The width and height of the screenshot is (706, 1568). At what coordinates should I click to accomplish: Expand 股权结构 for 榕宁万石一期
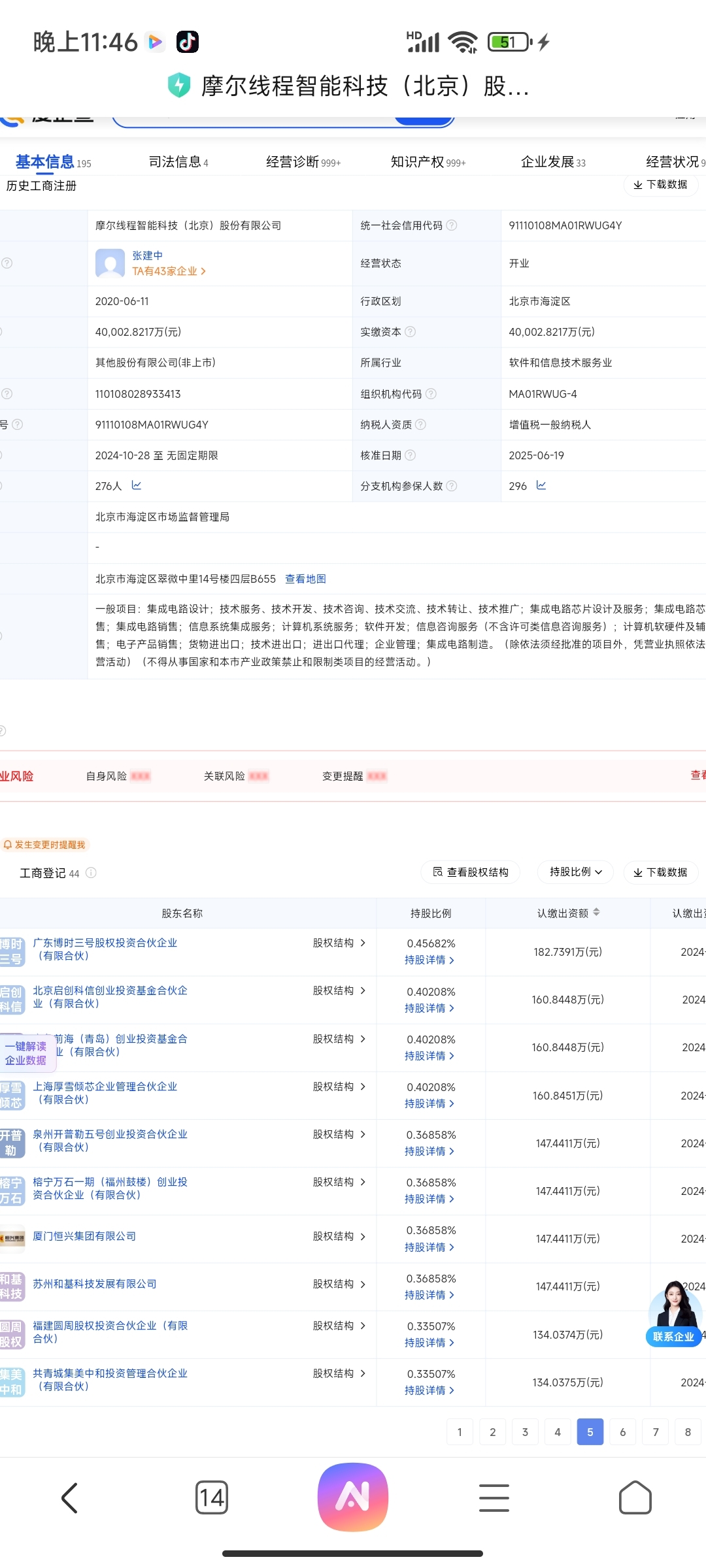coord(339,1182)
